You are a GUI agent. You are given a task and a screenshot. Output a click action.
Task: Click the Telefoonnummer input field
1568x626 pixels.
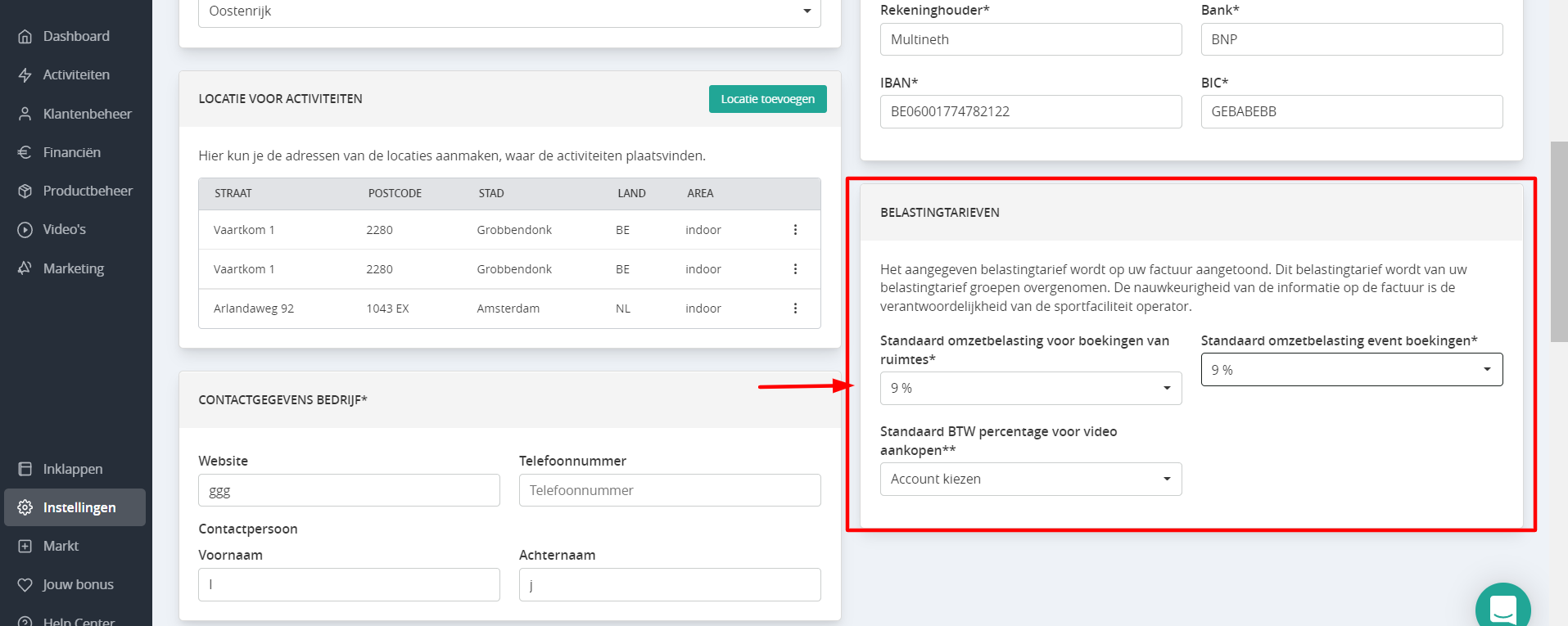[670, 490]
